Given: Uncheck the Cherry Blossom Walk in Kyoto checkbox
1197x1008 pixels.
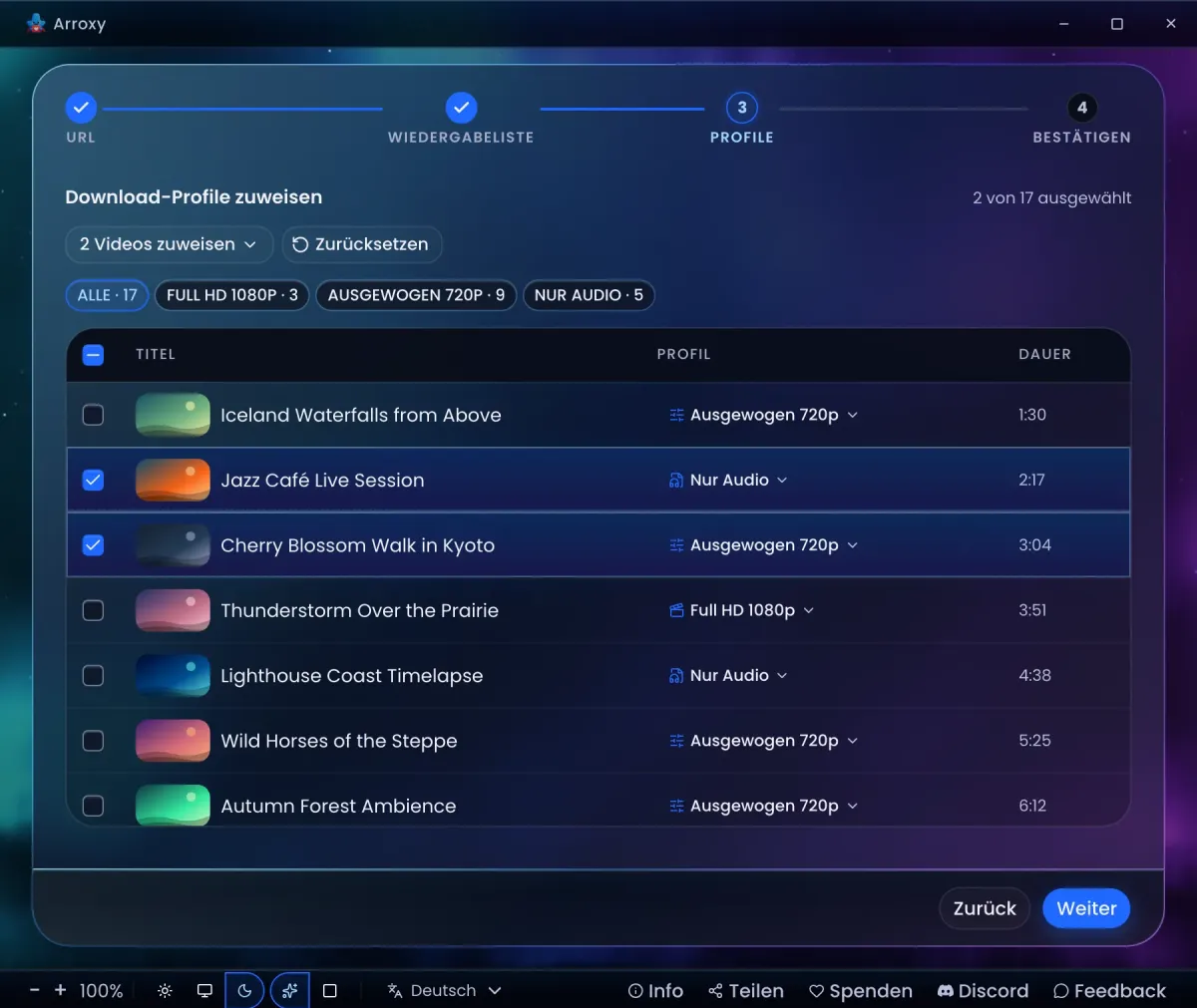Looking at the screenshot, I should (93, 545).
